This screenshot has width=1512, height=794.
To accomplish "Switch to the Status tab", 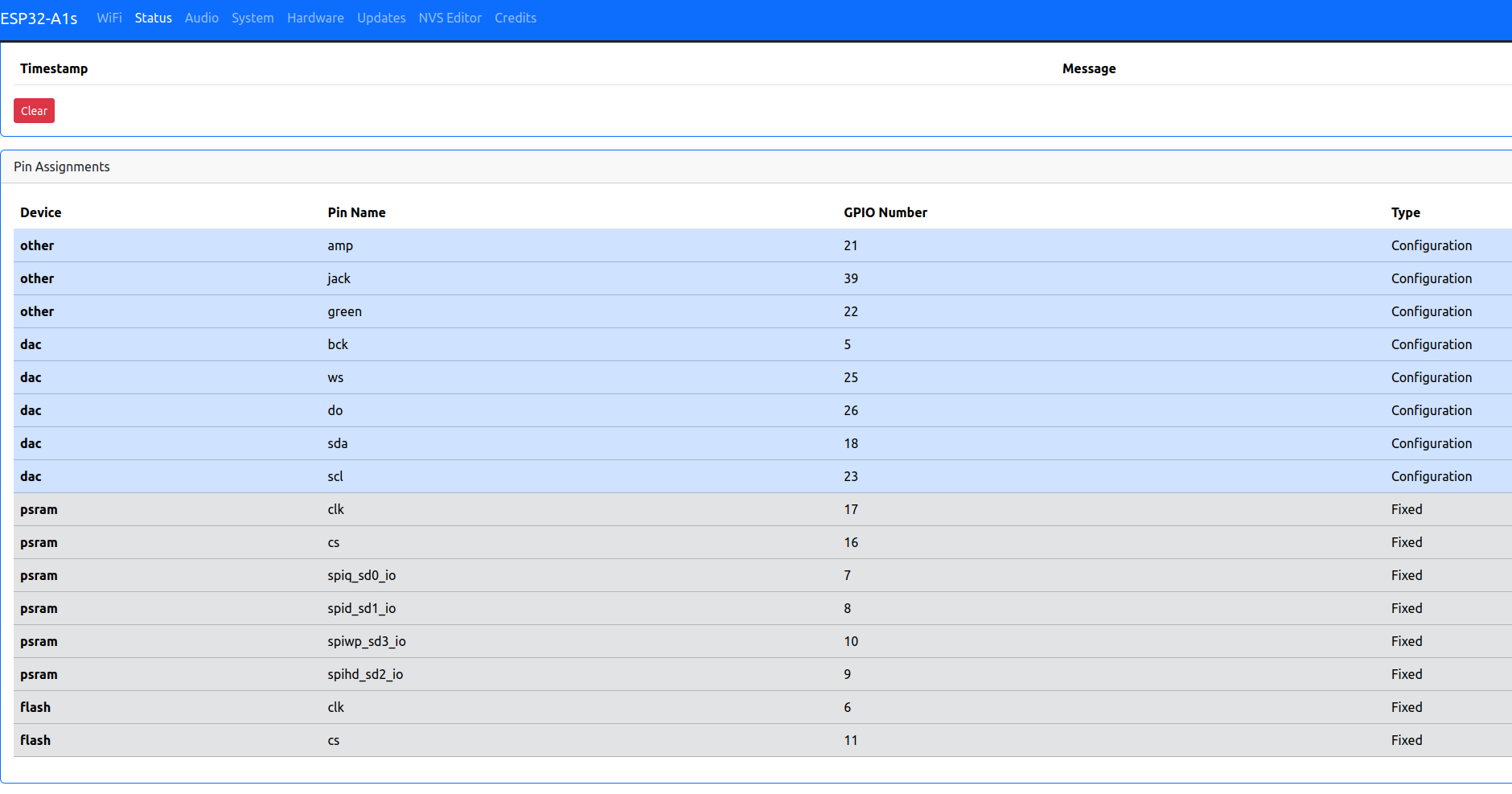I will click(x=153, y=18).
